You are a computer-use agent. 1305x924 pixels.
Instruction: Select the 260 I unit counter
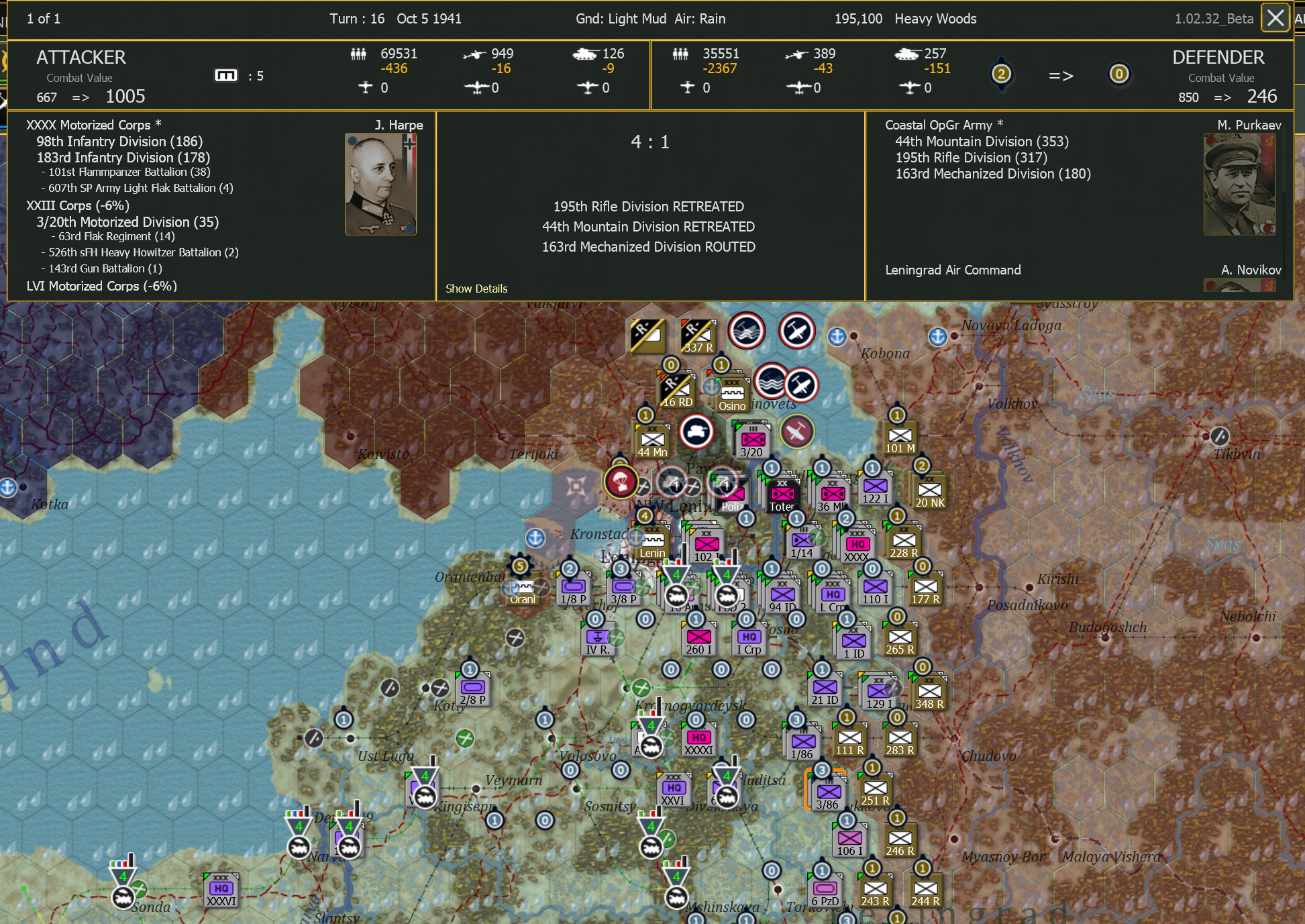tap(698, 639)
